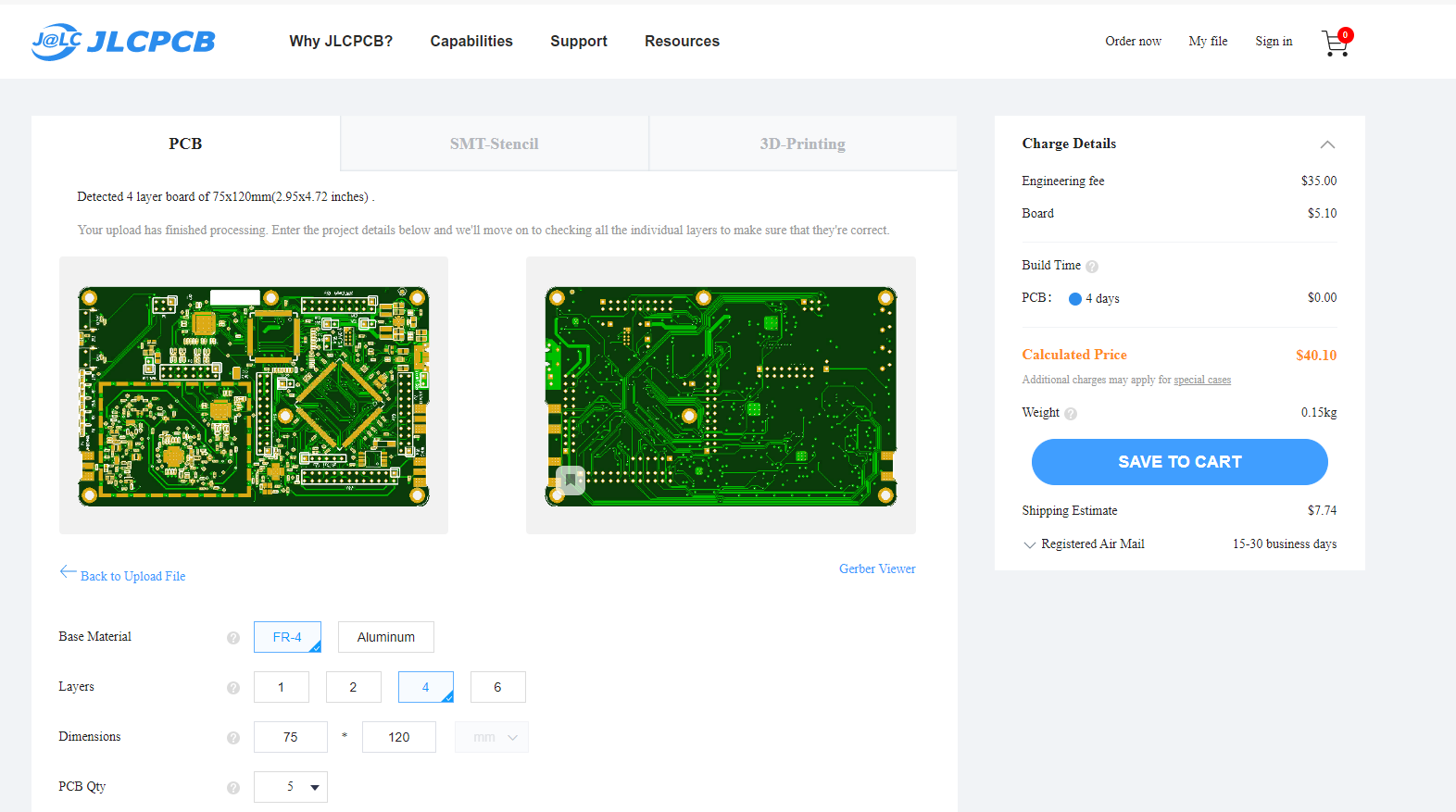Viewport: 1456px width, 812px height.
Task: Open the Gerber Viewer link
Action: (x=877, y=568)
